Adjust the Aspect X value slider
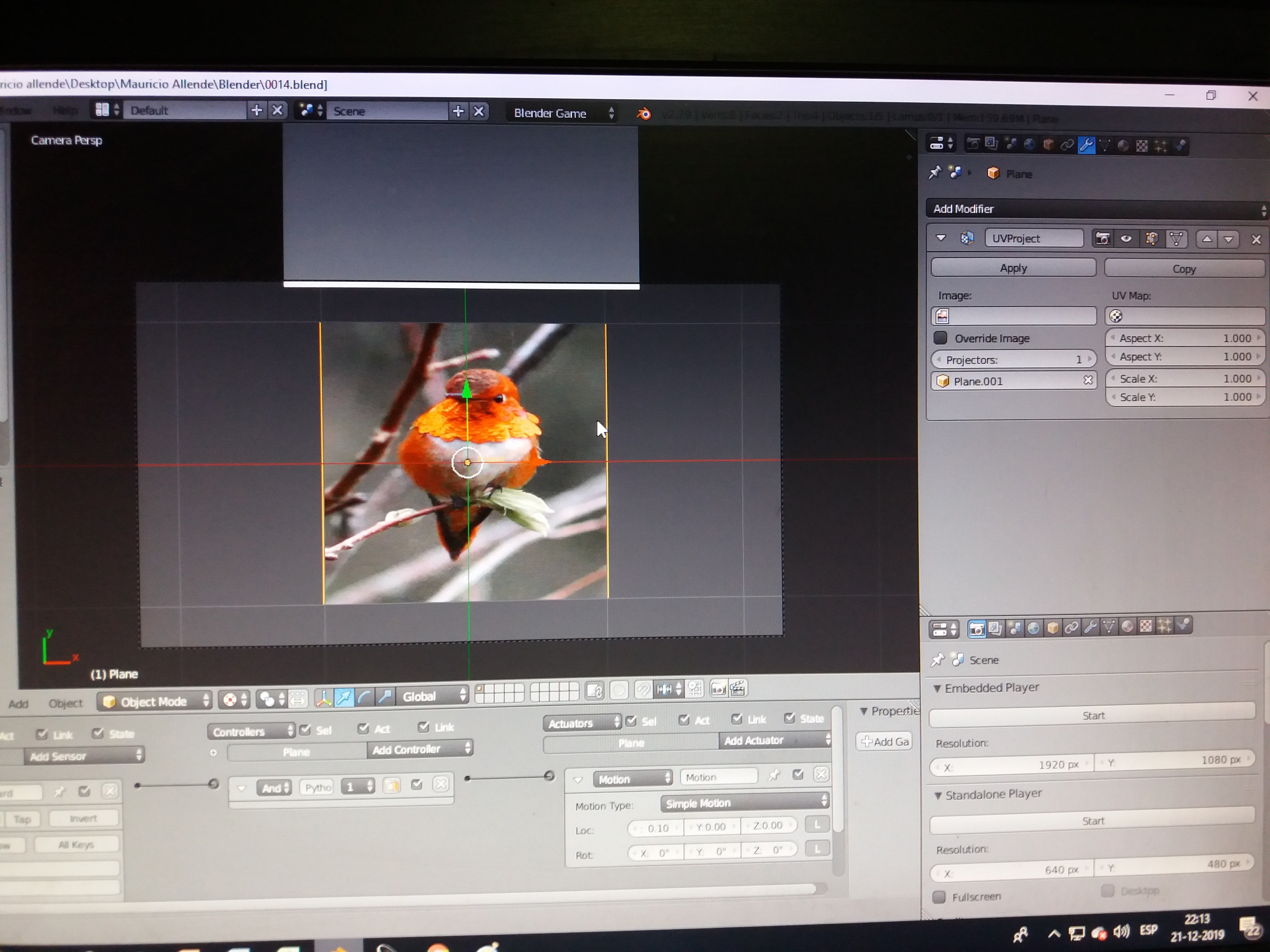This screenshot has width=1270, height=952. tap(1185, 338)
